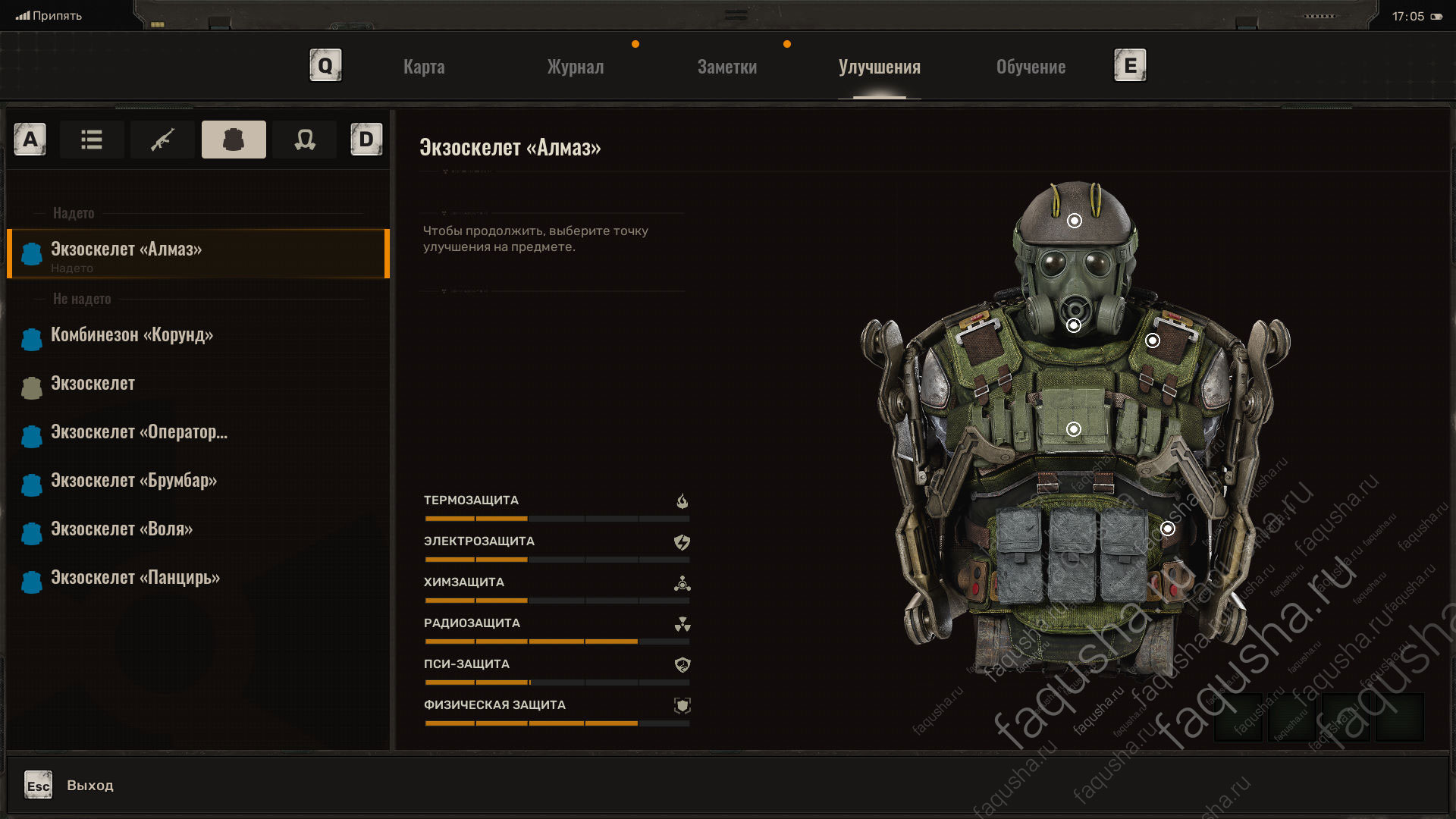This screenshot has height=819, width=1456.
Task: Click the blue armor icon beside Корунд
Action: tap(32, 339)
